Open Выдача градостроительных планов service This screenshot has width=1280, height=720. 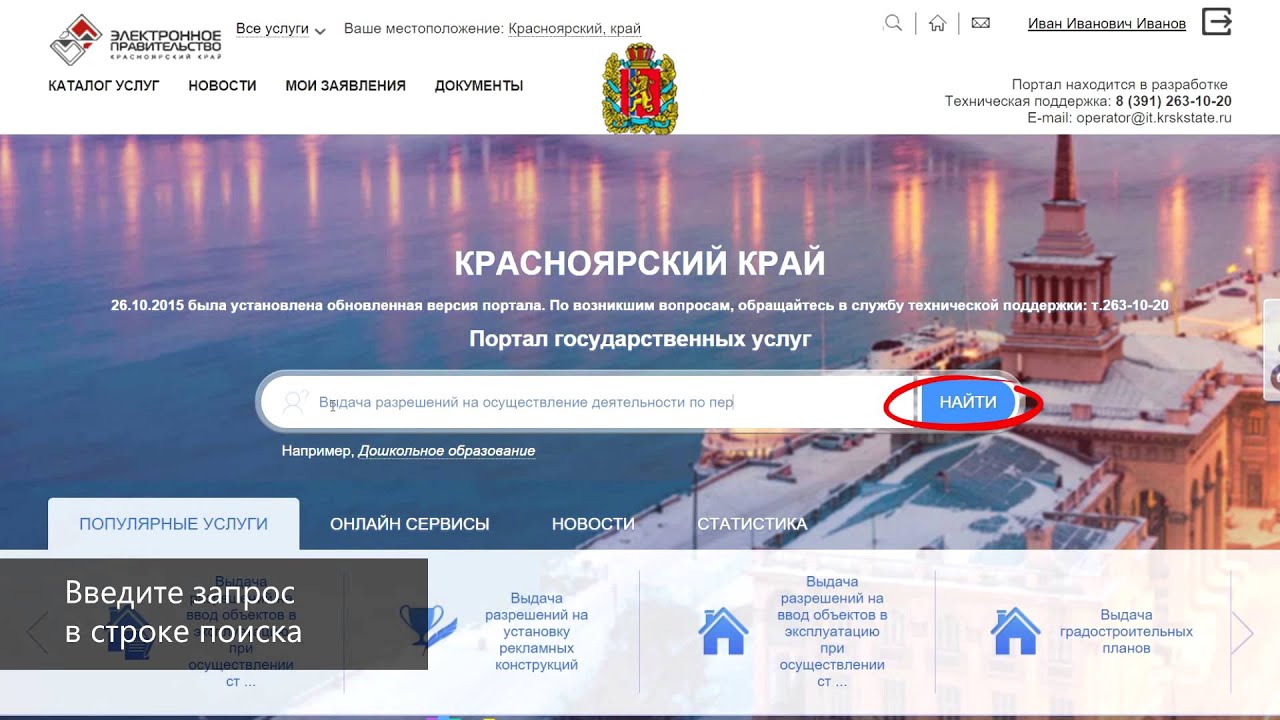coord(1126,632)
